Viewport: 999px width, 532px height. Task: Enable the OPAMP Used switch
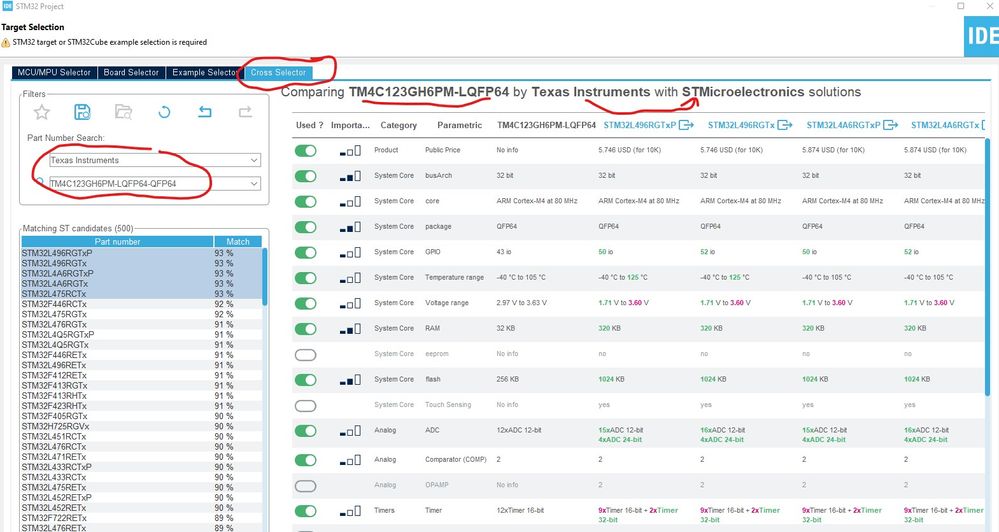point(306,485)
